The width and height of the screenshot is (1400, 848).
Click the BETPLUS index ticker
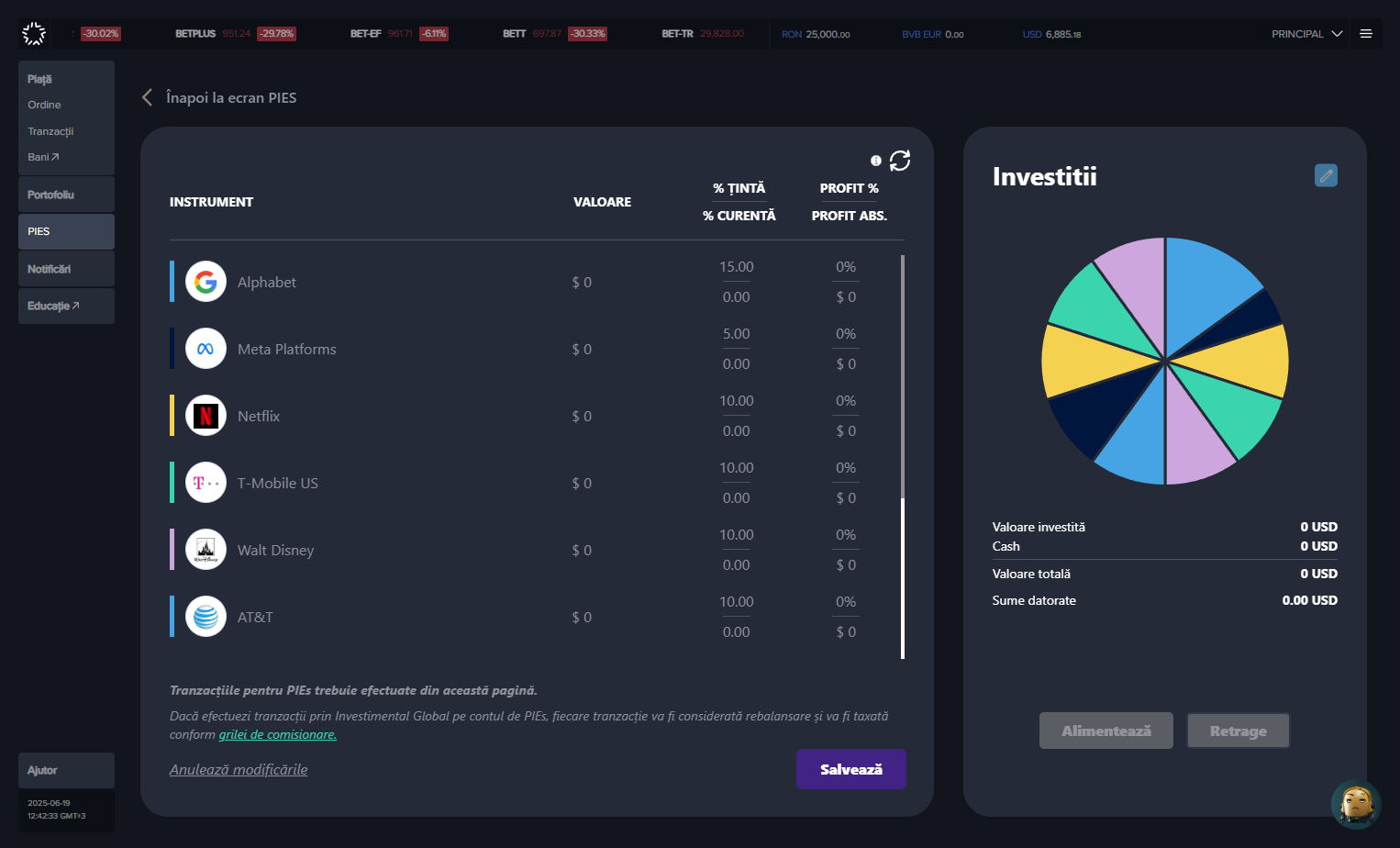[x=235, y=34]
